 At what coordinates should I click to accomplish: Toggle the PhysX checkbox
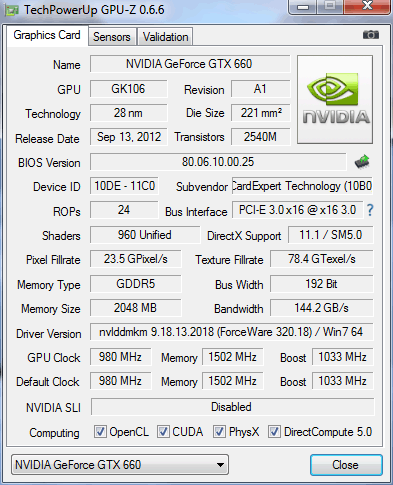click(x=219, y=432)
